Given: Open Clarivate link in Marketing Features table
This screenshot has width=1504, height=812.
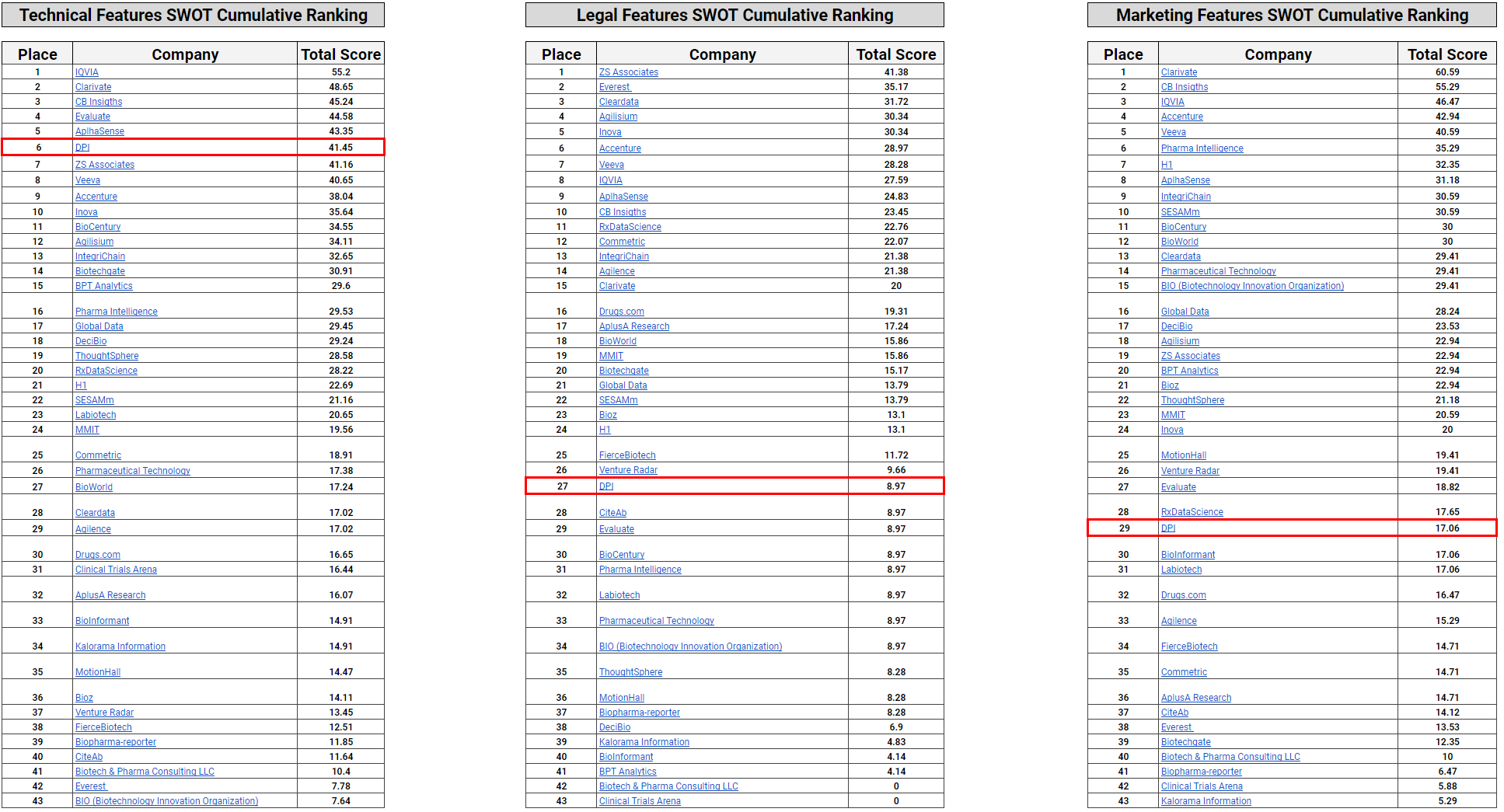Looking at the screenshot, I should coord(1178,72).
